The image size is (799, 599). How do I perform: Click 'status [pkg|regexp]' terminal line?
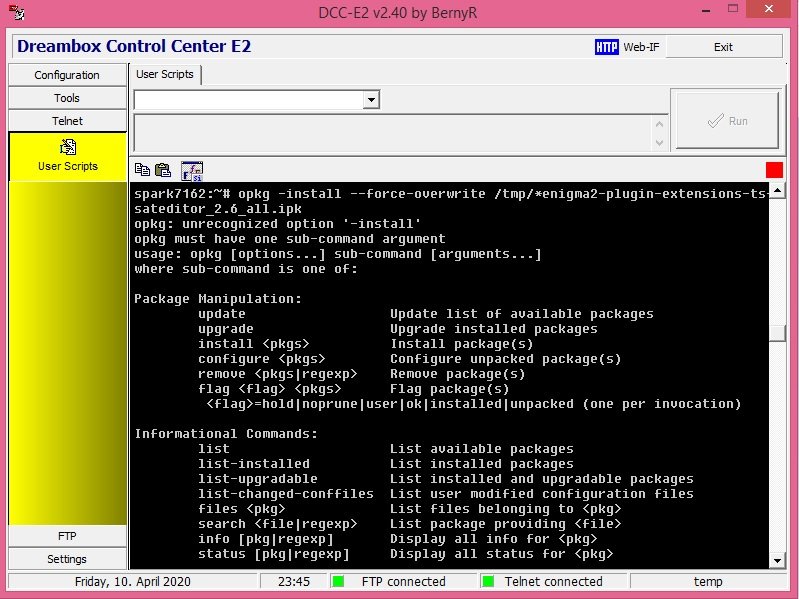(x=274, y=554)
